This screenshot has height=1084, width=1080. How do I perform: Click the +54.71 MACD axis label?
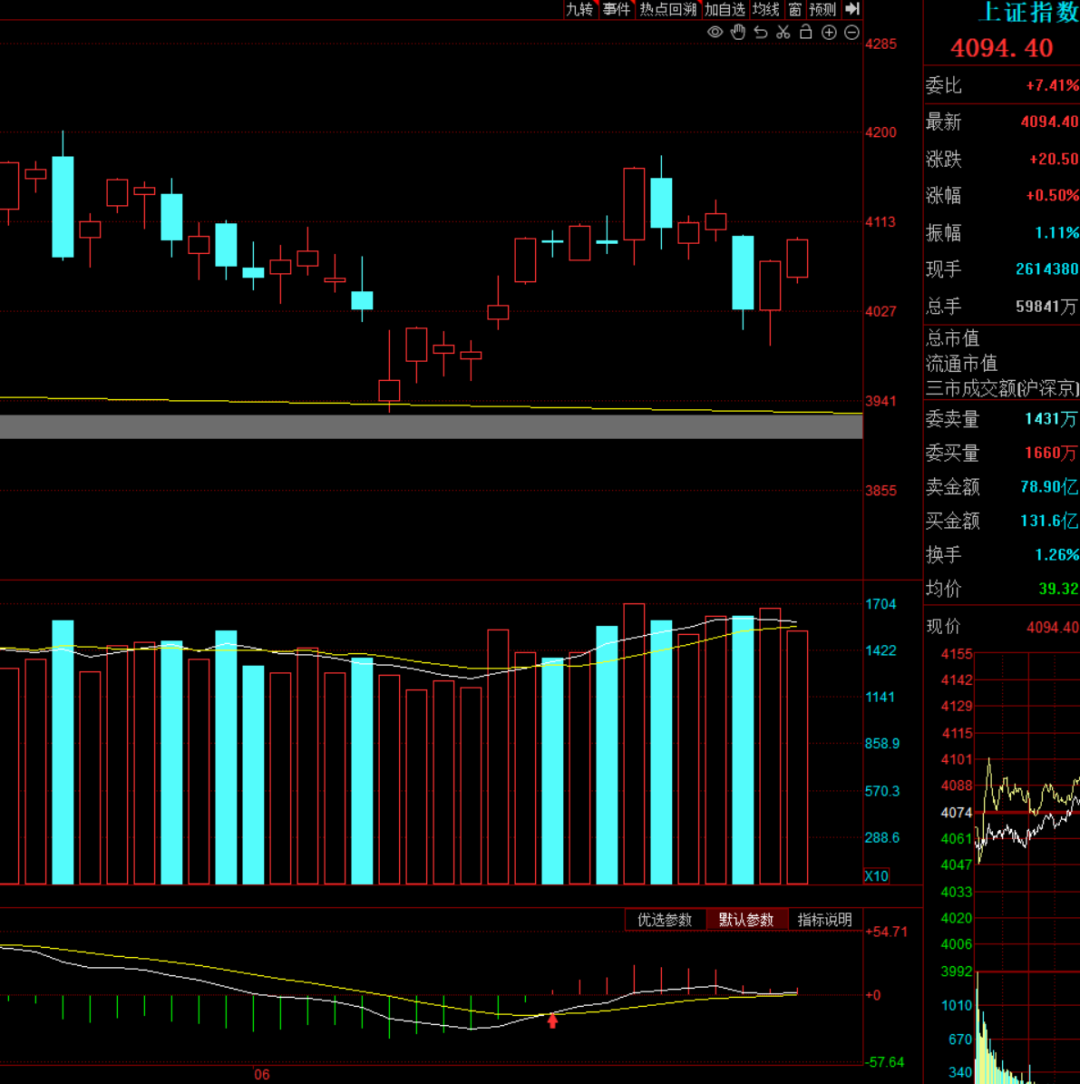point(886,932)
